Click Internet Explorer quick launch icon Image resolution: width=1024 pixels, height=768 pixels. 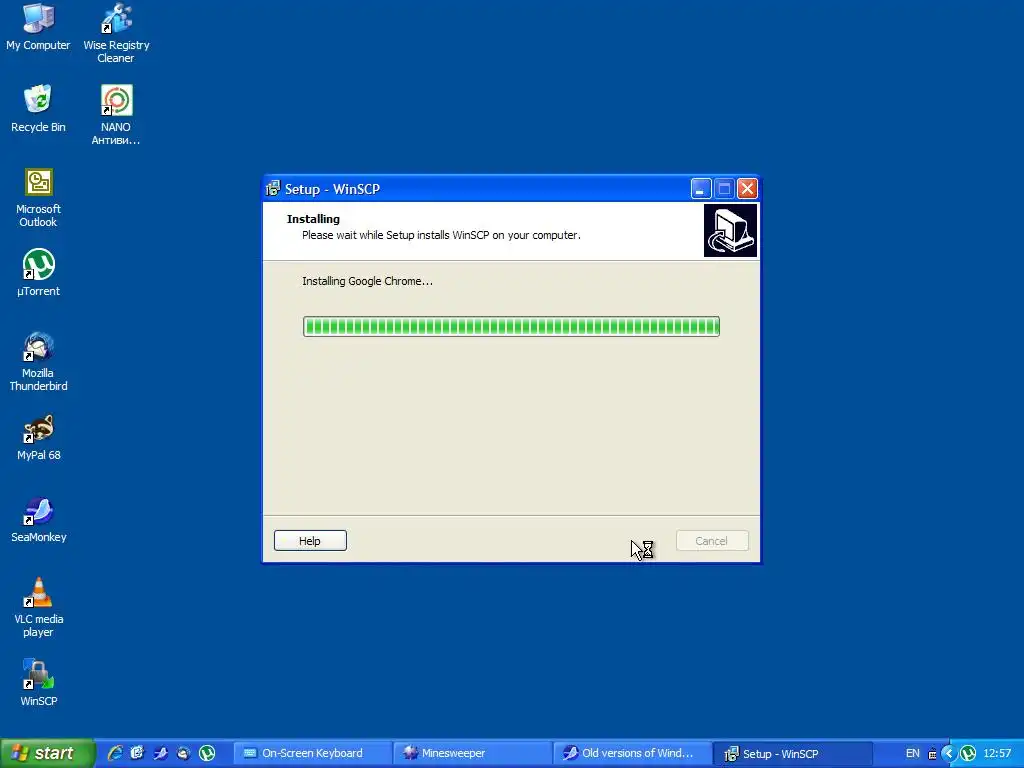[115, 753]
